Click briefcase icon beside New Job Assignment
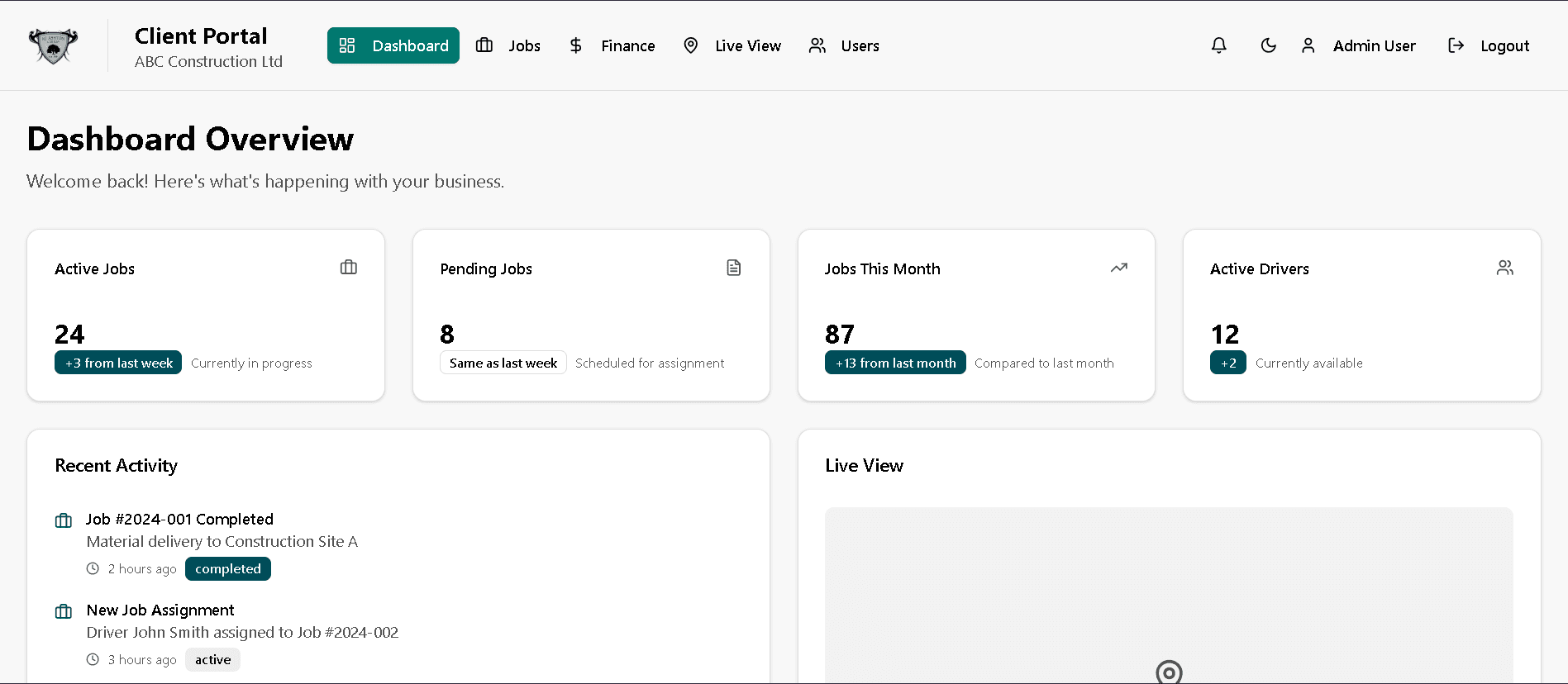Image resolution: width=1568 pixels, height=684 pixels. coord(64,611)
